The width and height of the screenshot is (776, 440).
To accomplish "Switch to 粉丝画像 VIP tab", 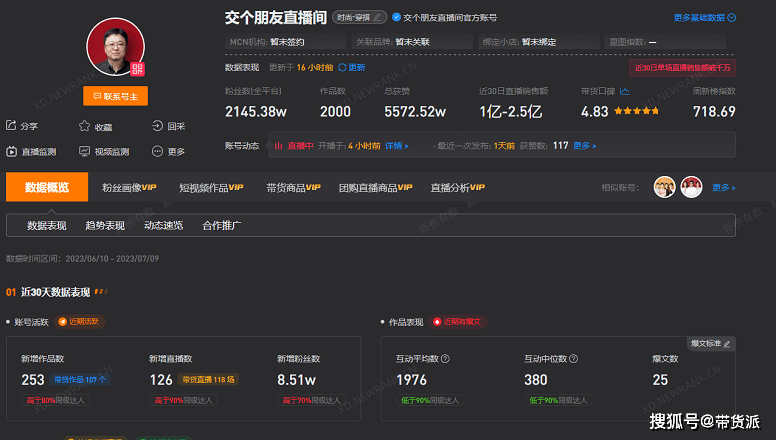I will (129, 187).
